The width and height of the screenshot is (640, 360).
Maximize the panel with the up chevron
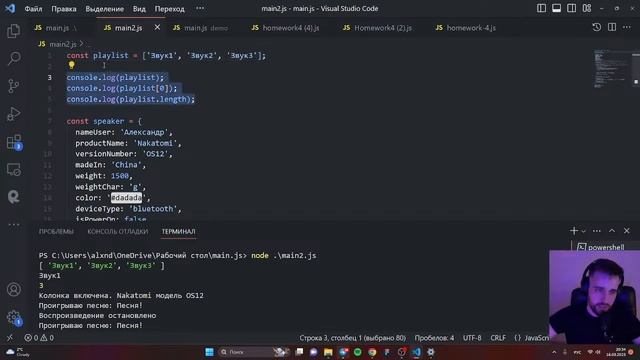coord(612,231)
